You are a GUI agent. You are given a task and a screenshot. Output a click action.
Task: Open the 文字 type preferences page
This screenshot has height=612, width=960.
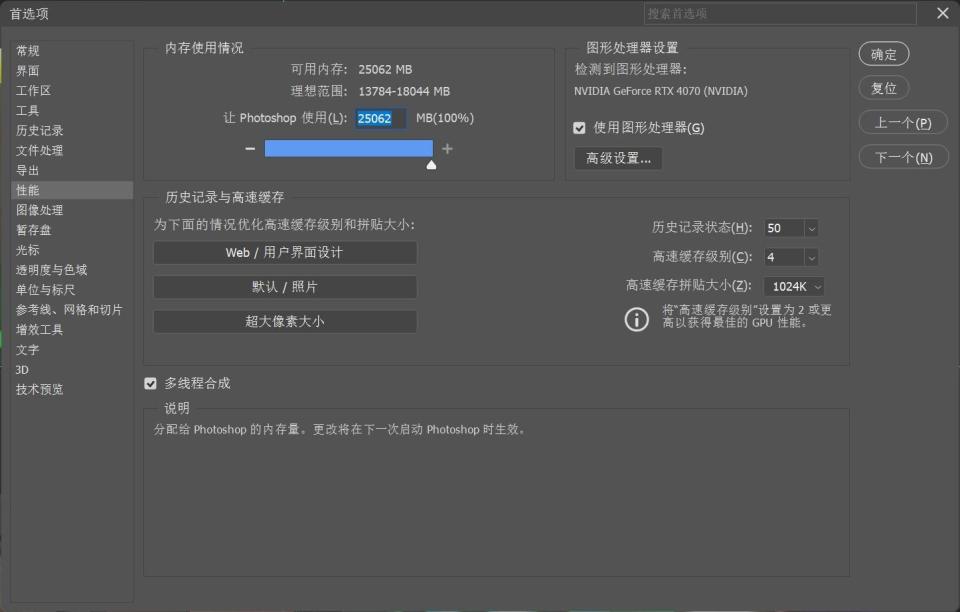28,350
